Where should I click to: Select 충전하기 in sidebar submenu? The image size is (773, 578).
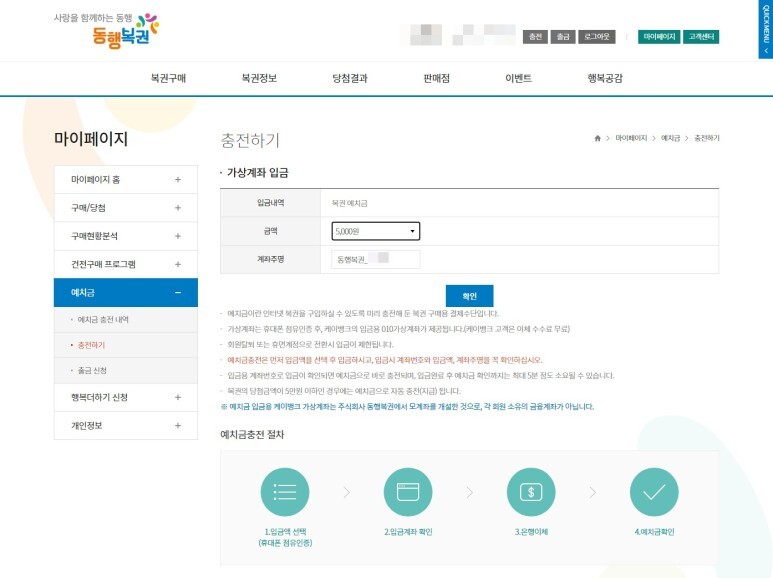91,345
